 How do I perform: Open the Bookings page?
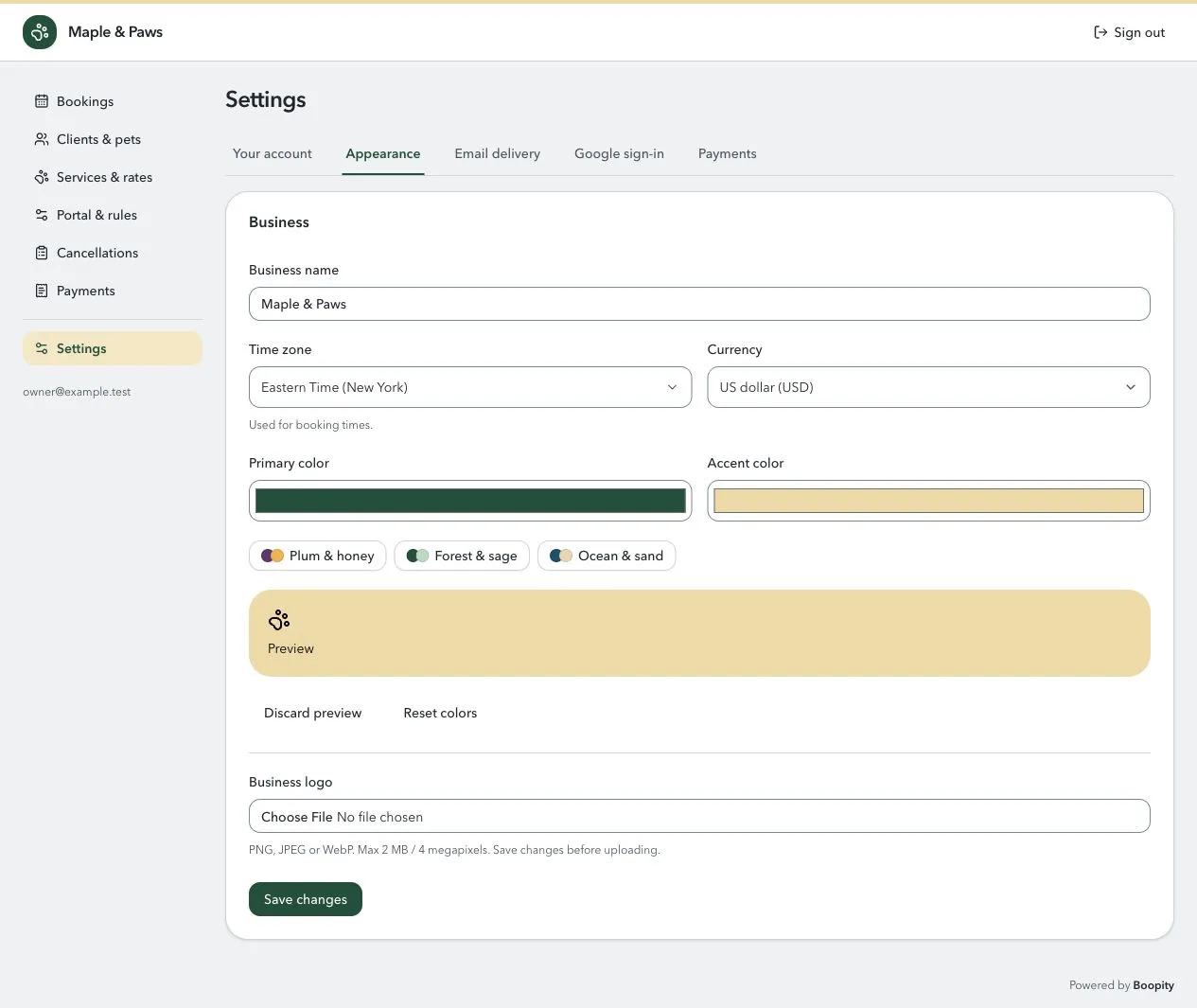click(113, 101)
